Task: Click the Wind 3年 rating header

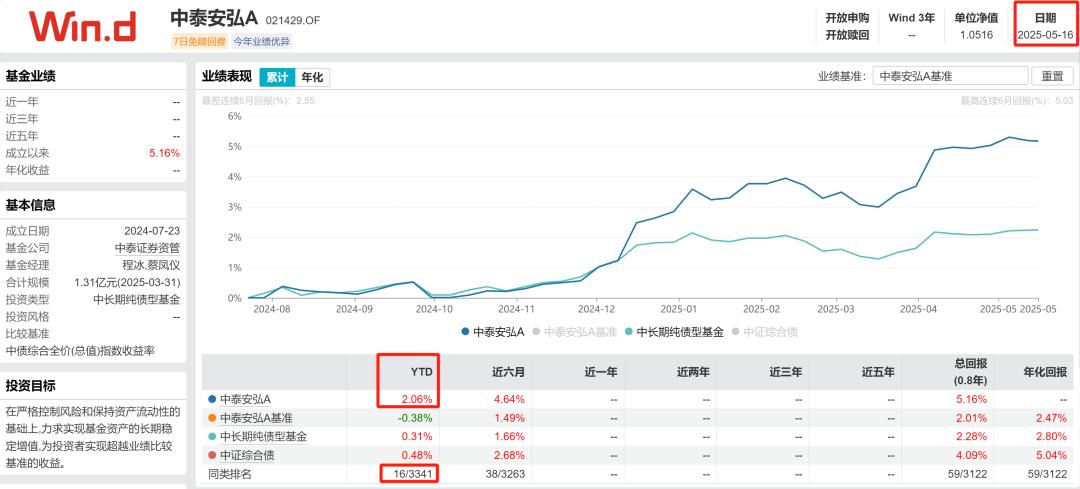Action: click(911, 18)
